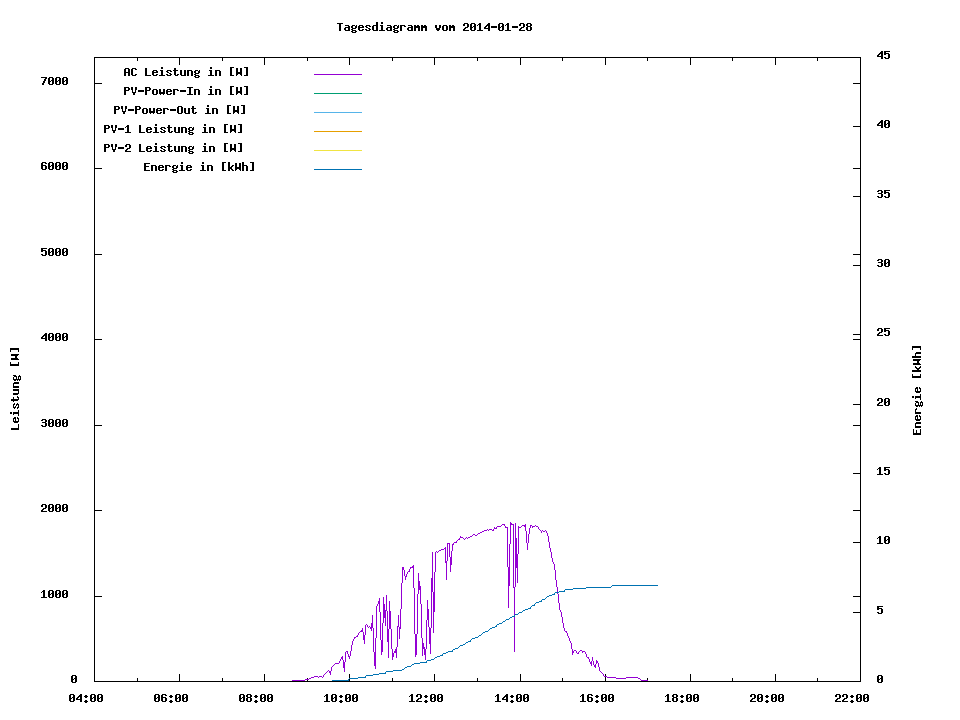Click the 14:00 x-axis tick label

click(x=511, y=699)
